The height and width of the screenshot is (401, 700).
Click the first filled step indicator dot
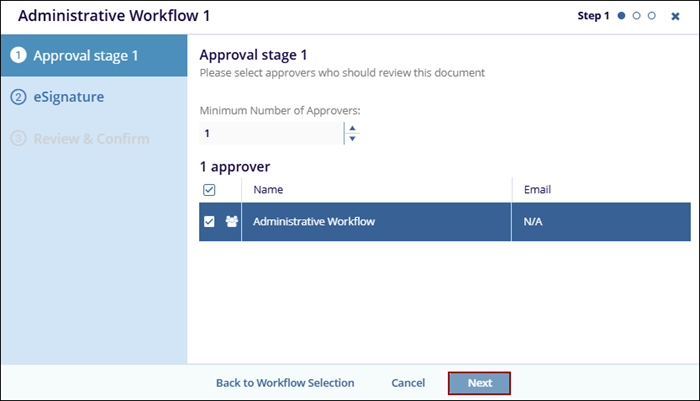click(622, 16)
